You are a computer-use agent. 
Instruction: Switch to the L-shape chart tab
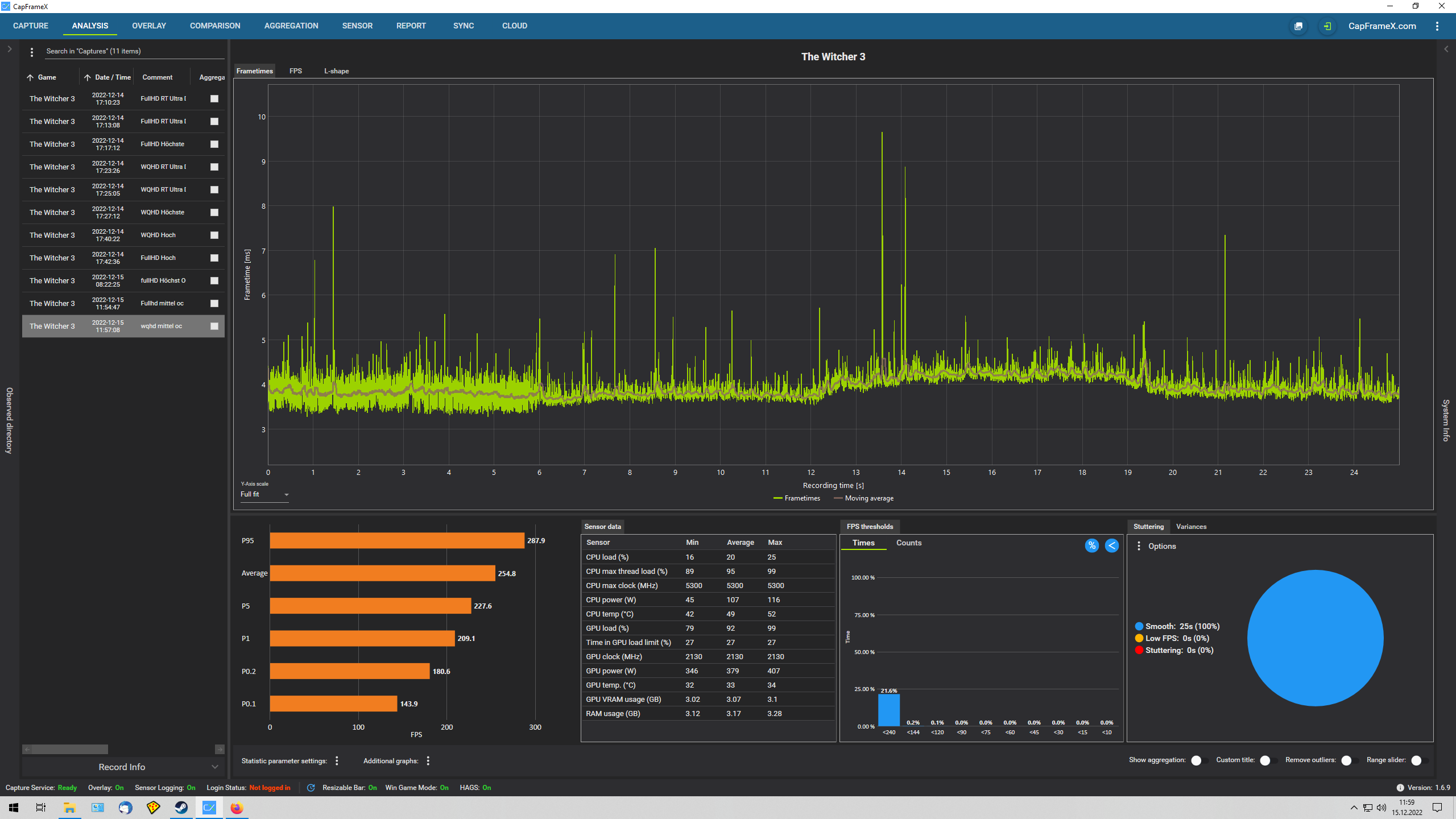pos(336,71)
